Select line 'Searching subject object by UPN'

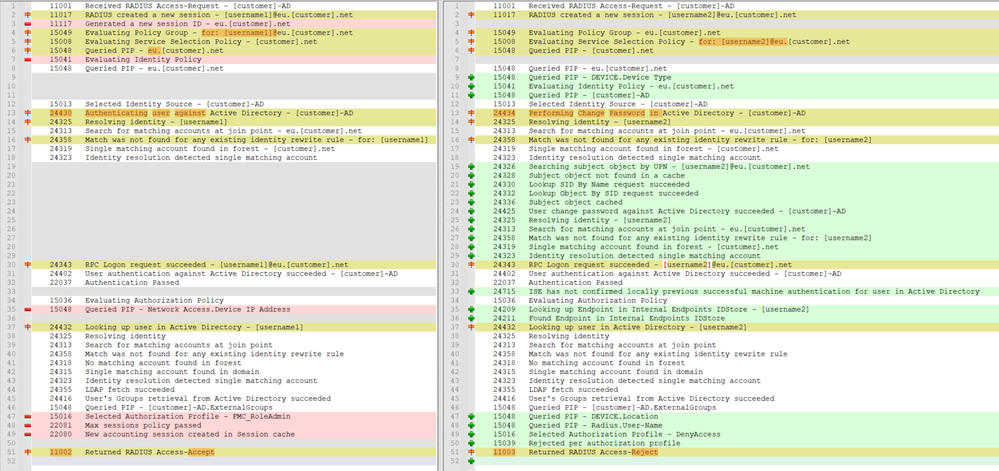coord(737,166)
